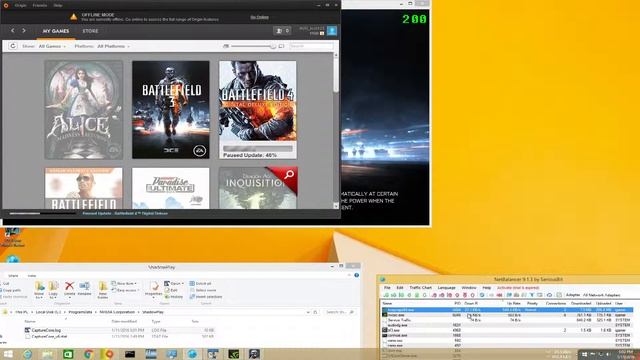Select the Service Traffic row in NetBalancer
Screen dimensions: 640x360
click(507, 320)
